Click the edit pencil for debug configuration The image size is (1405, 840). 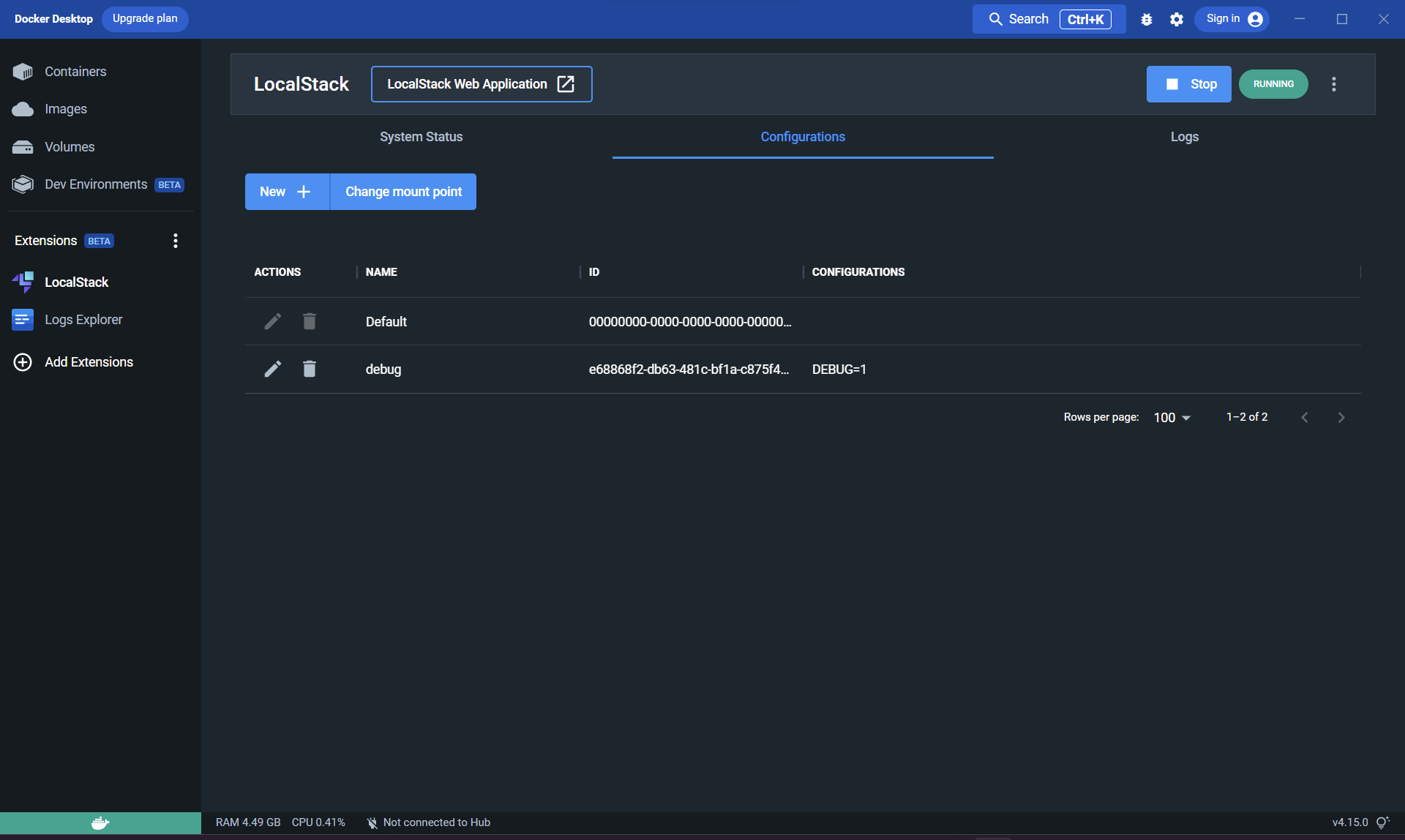[x=272, y=369]
